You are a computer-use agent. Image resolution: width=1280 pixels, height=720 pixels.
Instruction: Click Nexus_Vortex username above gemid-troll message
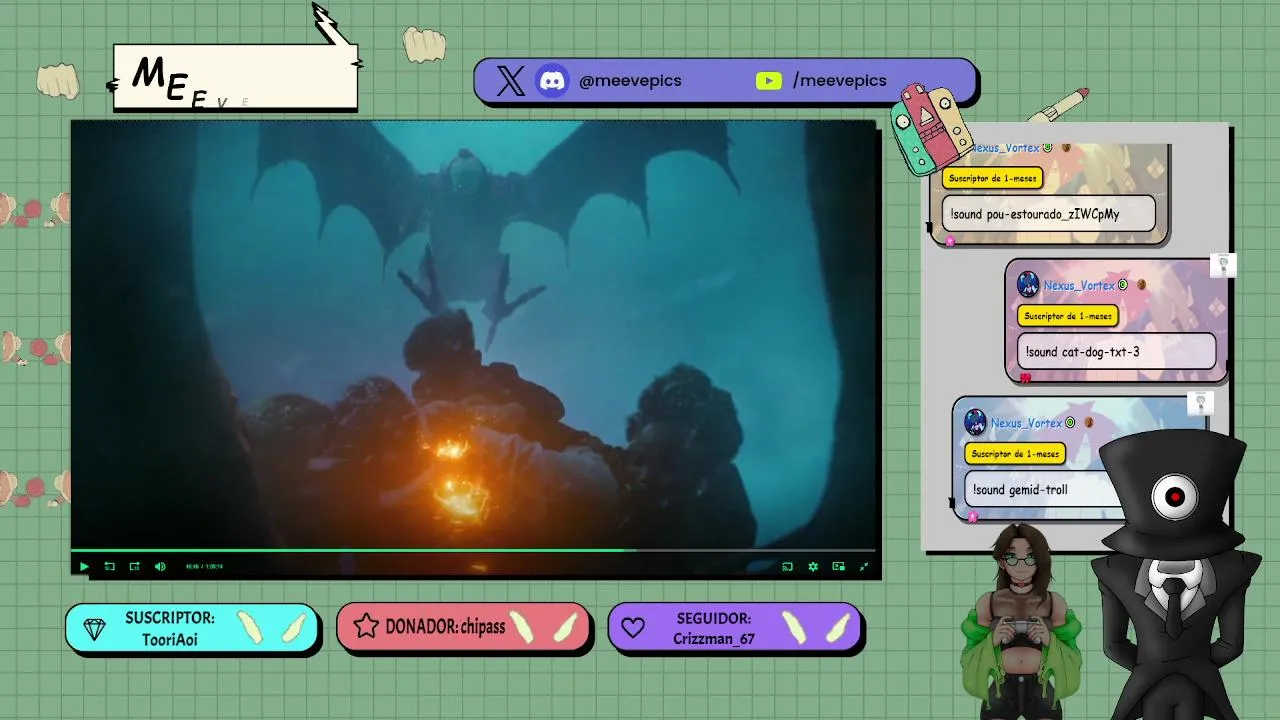(x=1026, y=423)
